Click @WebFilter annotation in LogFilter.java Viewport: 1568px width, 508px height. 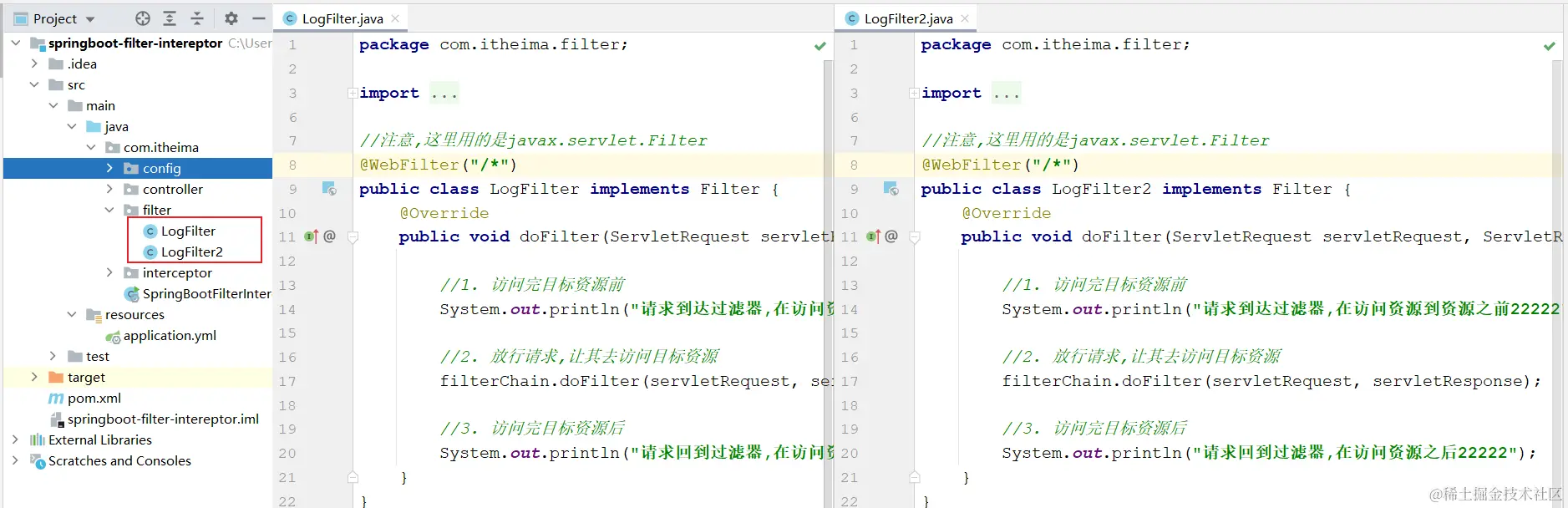(x=409, y=165)
